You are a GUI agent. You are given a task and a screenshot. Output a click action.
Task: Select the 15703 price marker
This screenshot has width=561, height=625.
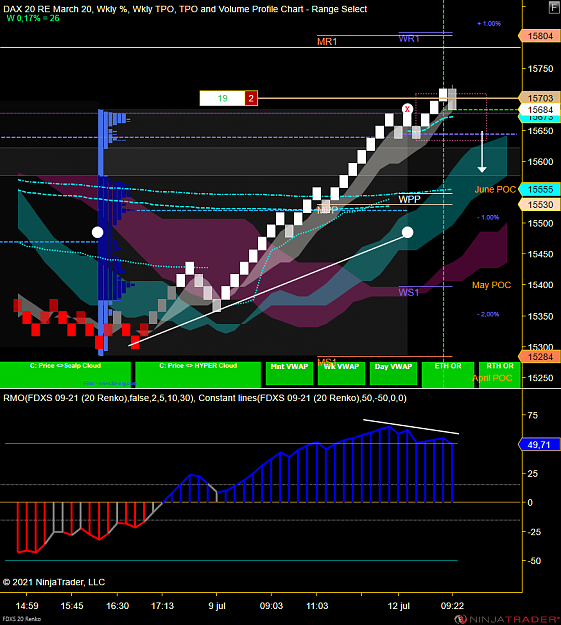[x=540, y=98]
